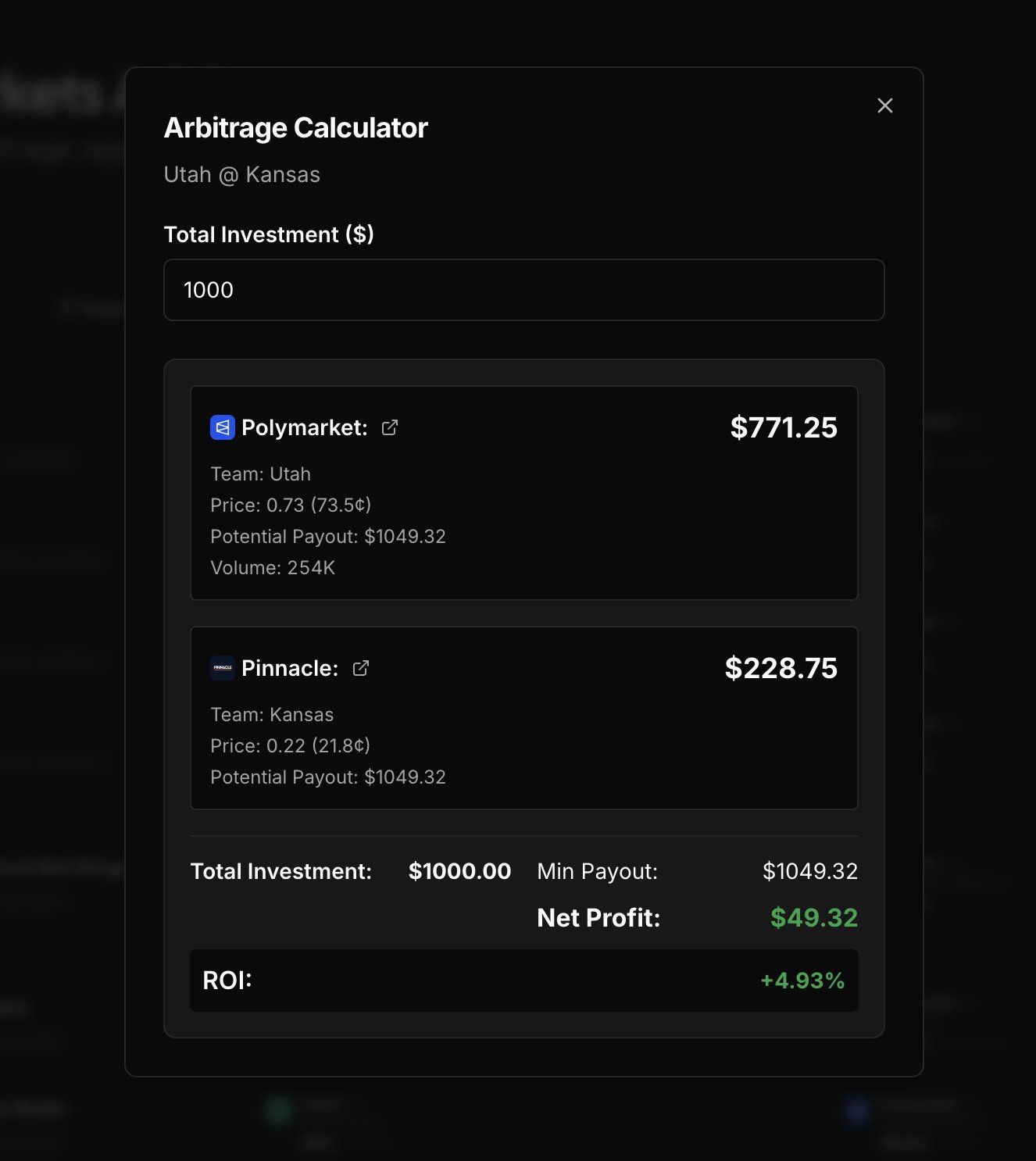1036x1161 pixels.
Task: Click the Pinnacle heading text
Action: (x=290, y=668)
